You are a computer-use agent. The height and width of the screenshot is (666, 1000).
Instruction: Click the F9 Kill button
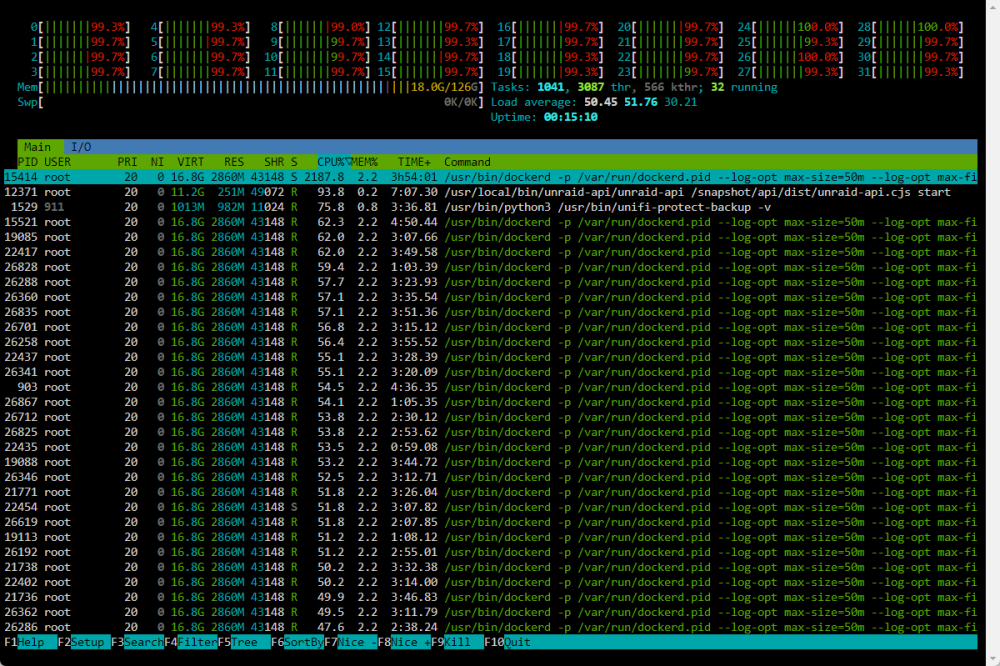coord(457,642)
